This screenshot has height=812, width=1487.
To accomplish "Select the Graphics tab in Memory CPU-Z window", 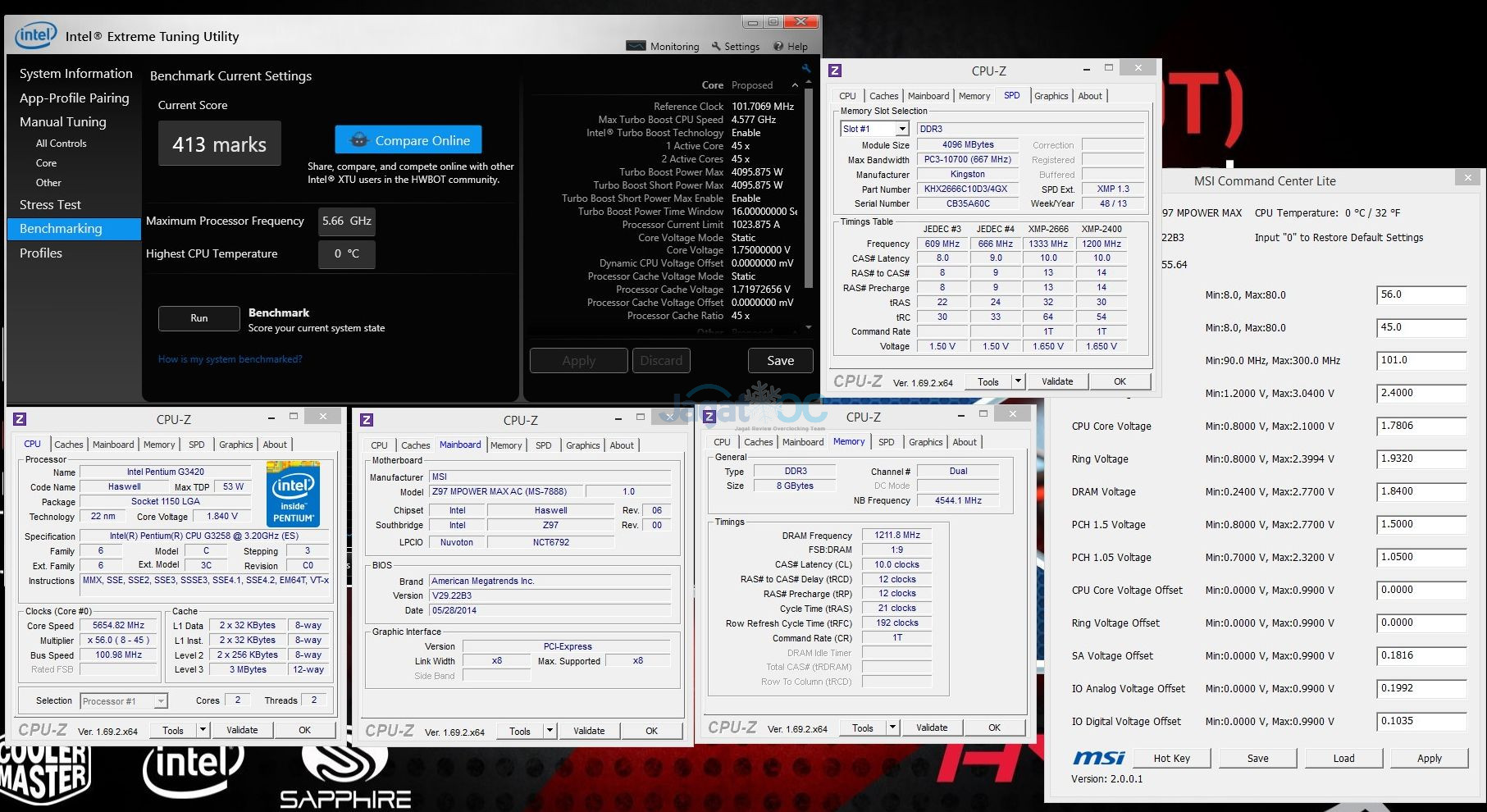I will pos(925,442).
